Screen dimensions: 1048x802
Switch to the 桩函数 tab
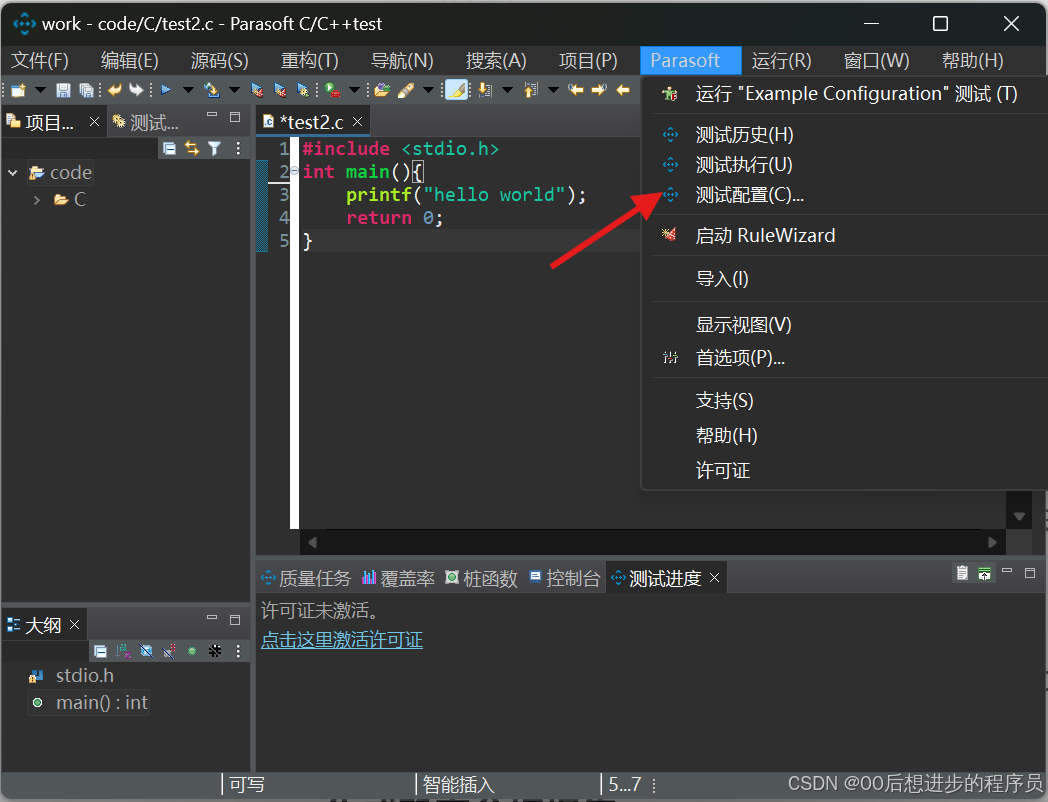pyautogui.click(x=481, y=578)
